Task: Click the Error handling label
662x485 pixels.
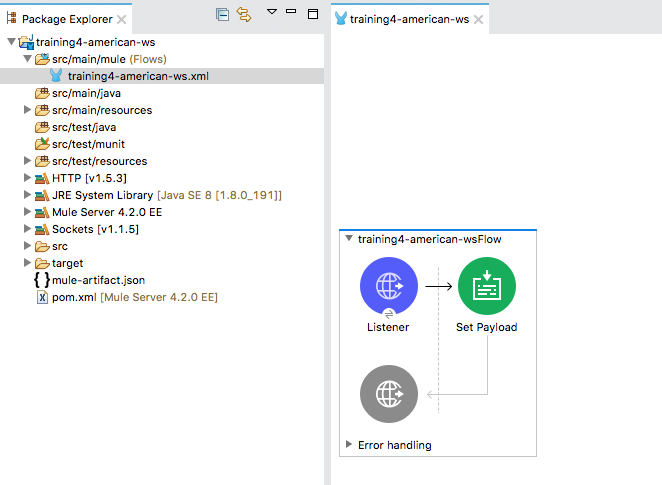Action: coord(395,445)
